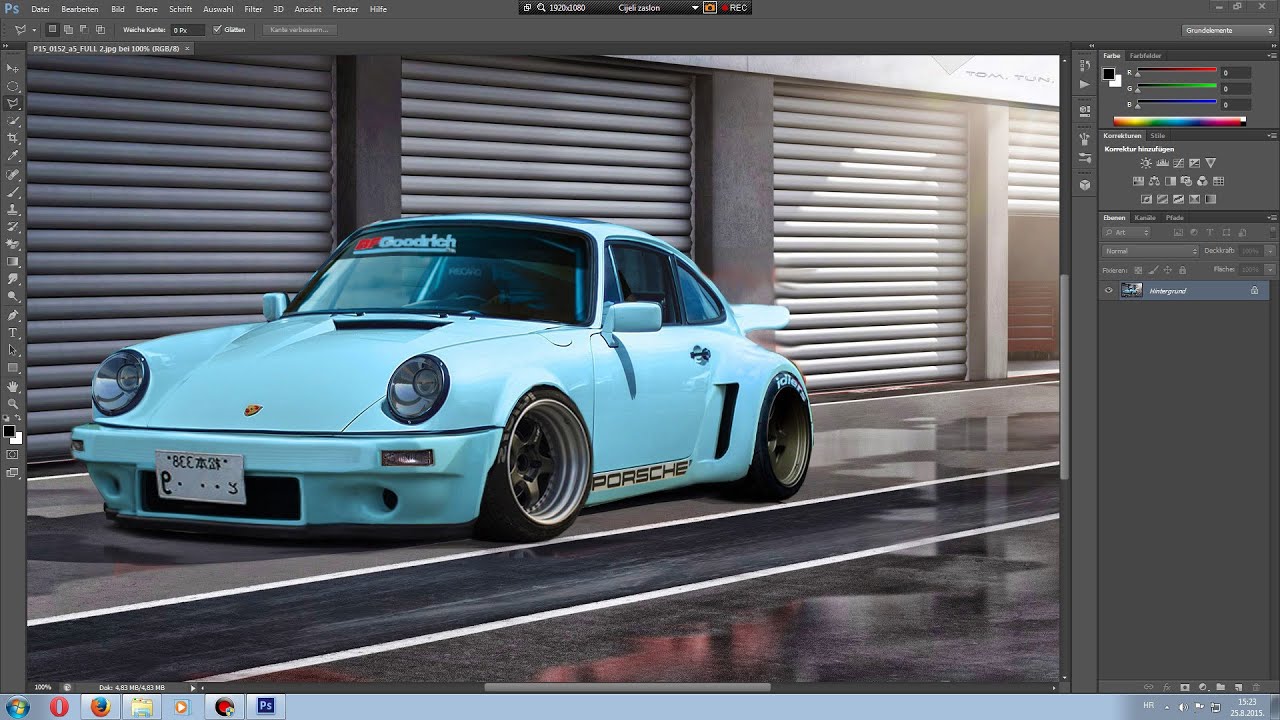Select the Clone Stamp tool

(x=13, y=209)
